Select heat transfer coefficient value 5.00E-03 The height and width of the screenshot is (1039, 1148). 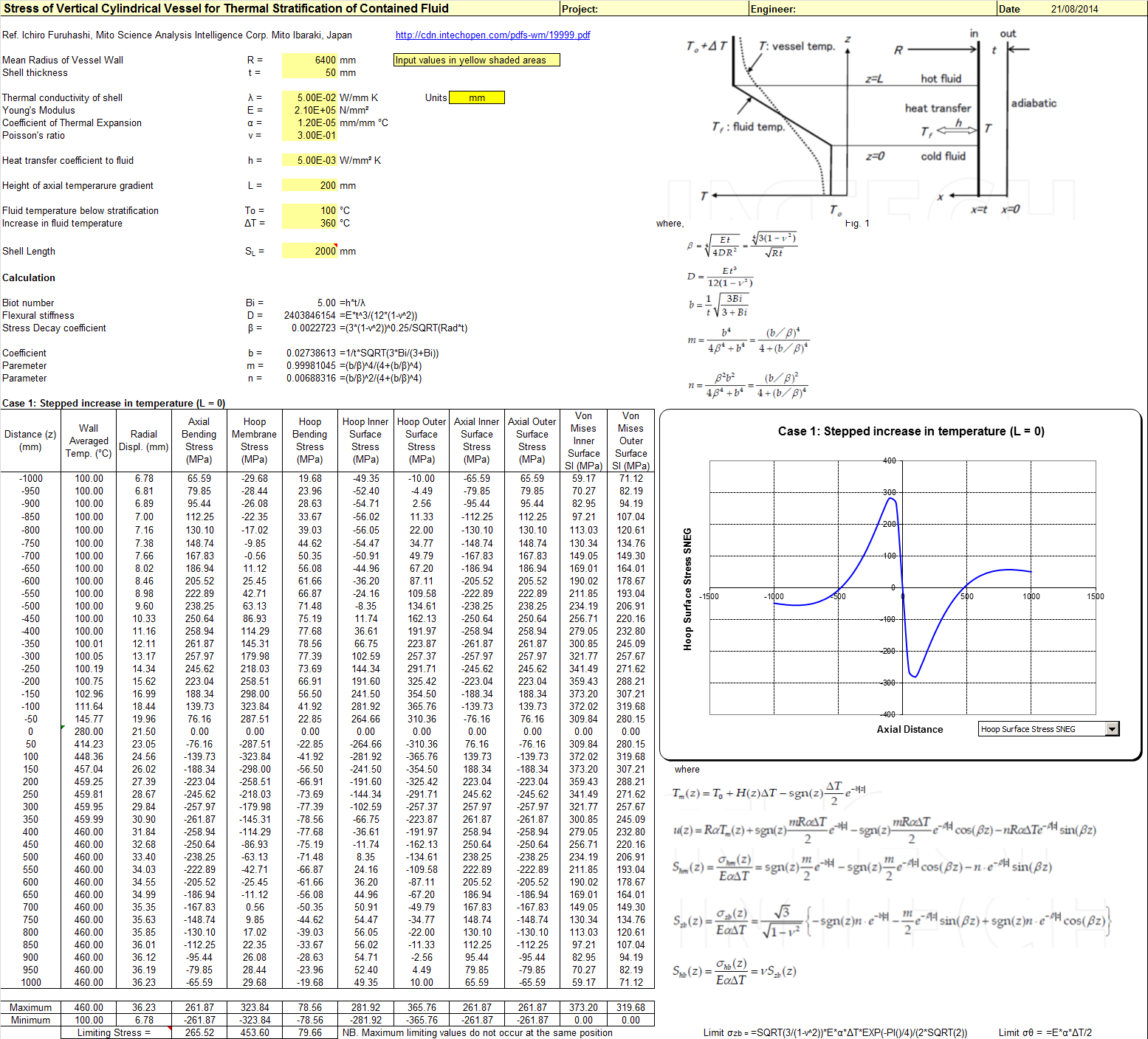point(309,160)
